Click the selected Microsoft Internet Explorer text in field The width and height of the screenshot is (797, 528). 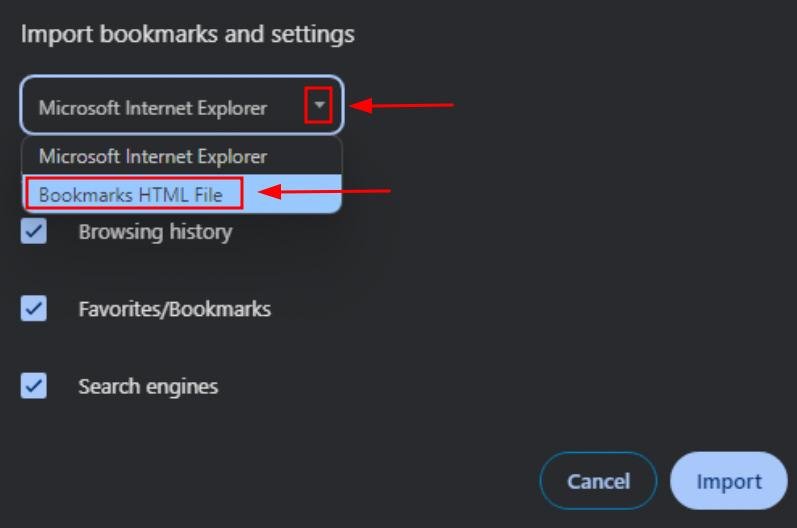click(153, 108)
